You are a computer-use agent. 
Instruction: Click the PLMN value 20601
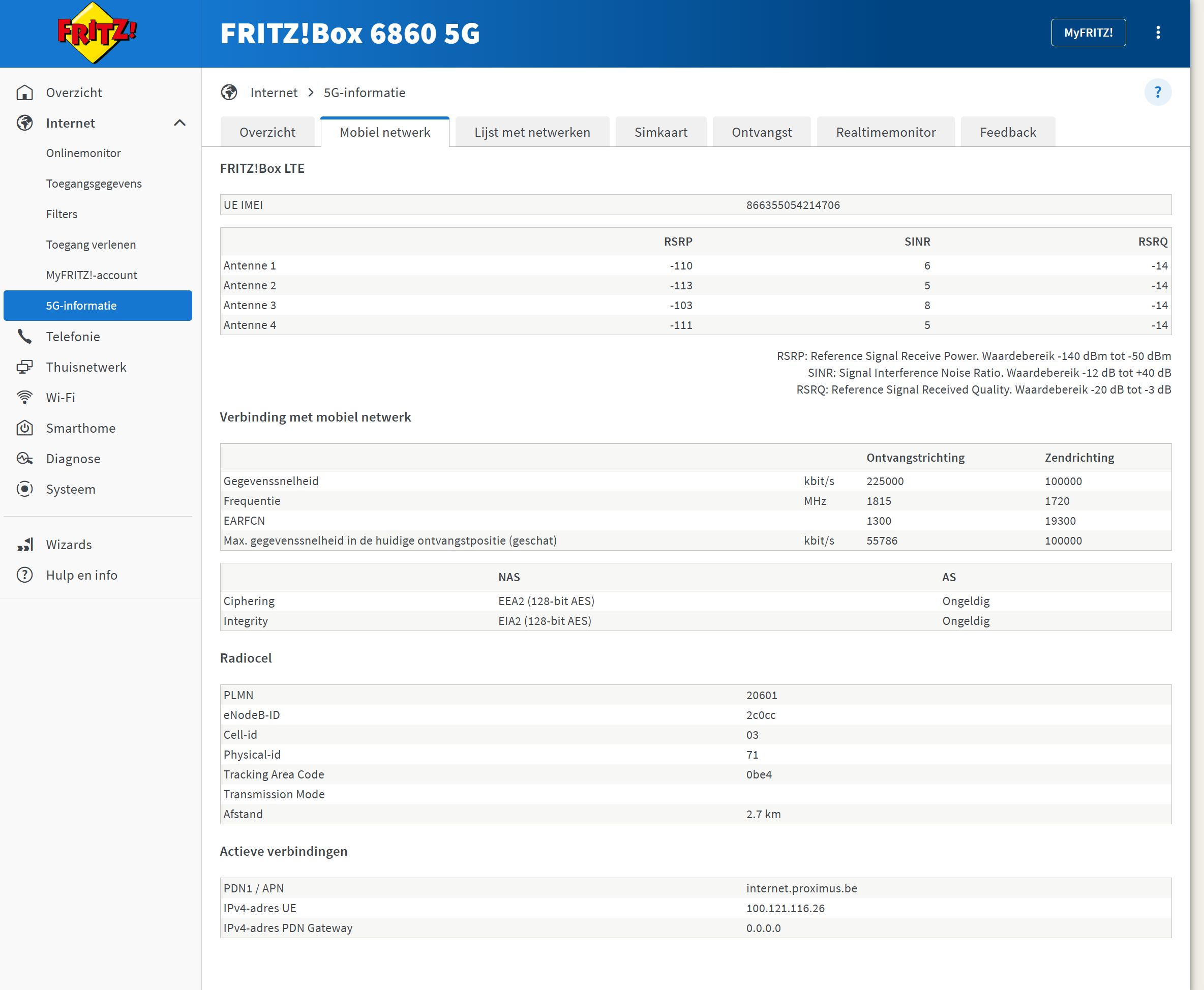762,695
